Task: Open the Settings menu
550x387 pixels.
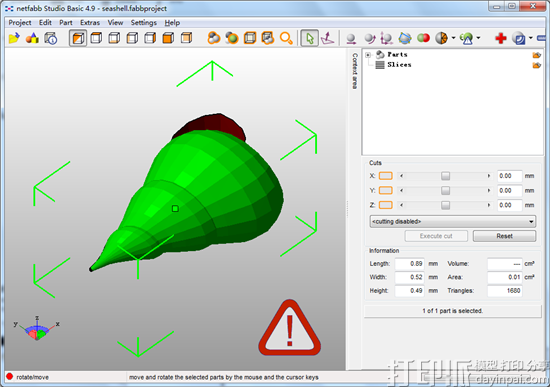Action: coord(143,22)
